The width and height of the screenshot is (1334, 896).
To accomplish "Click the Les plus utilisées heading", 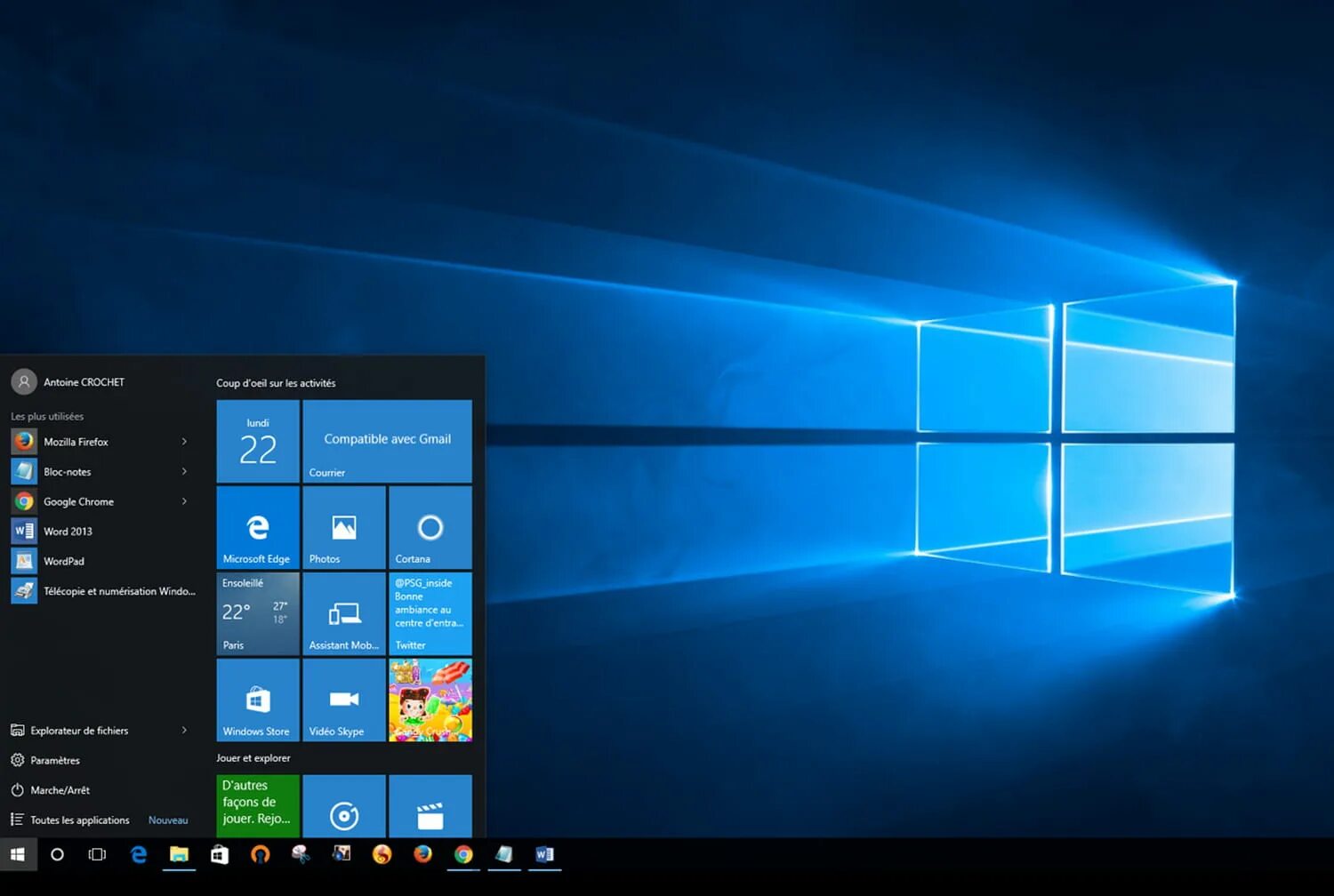I will (47, 416).
